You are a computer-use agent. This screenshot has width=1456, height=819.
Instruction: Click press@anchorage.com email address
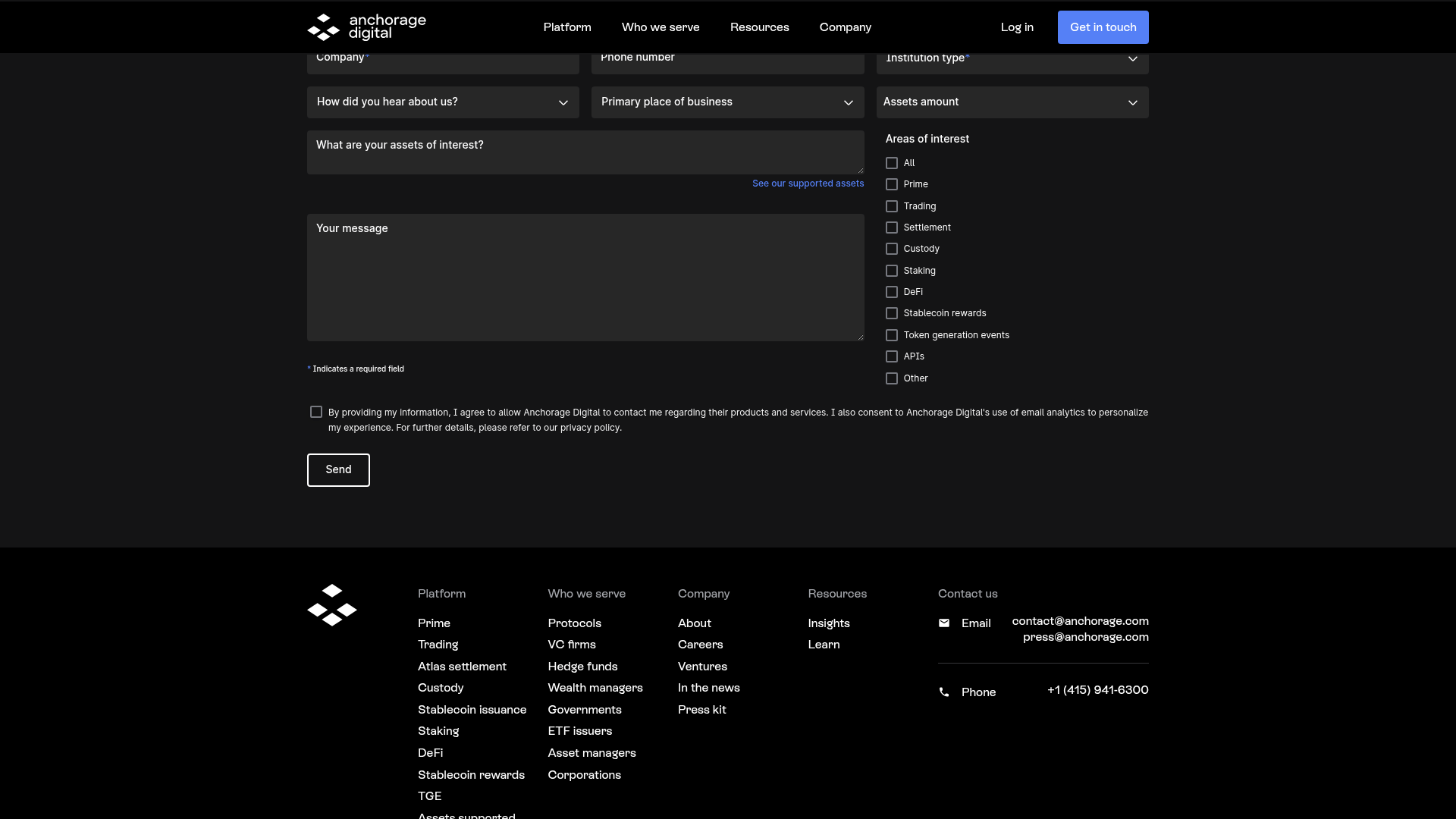click(x=1085, y=637)
